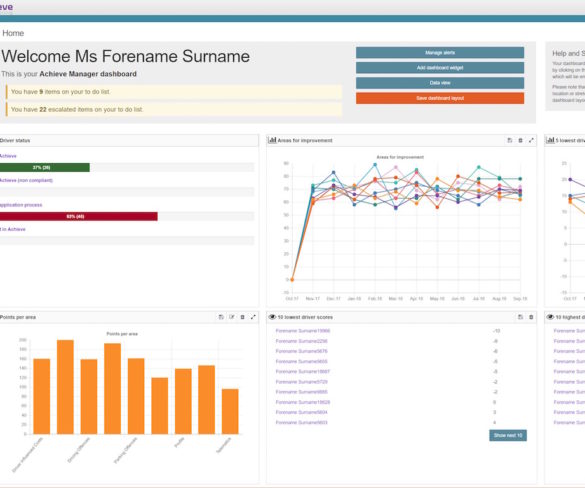Open Forename Surname5729 driver link
The height and width of the screenshot is (488, 585).
[301, 382]
